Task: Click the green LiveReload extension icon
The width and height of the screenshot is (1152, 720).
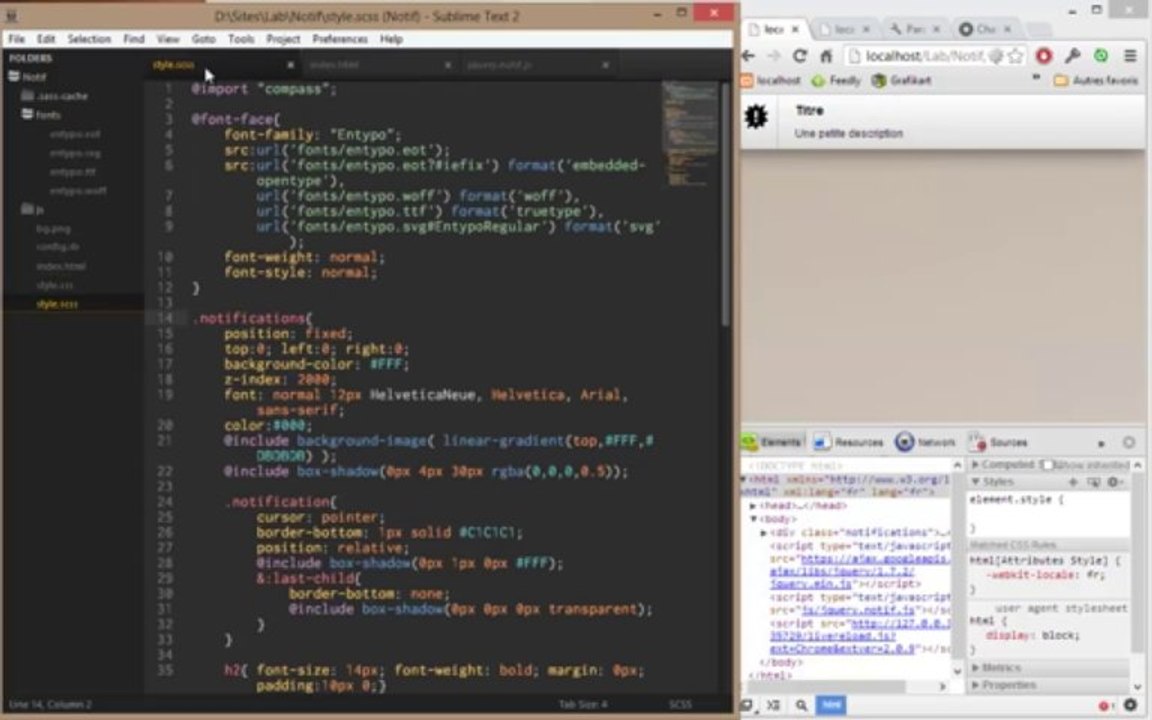Action: pyautogui.click(x=1101, y=56)
